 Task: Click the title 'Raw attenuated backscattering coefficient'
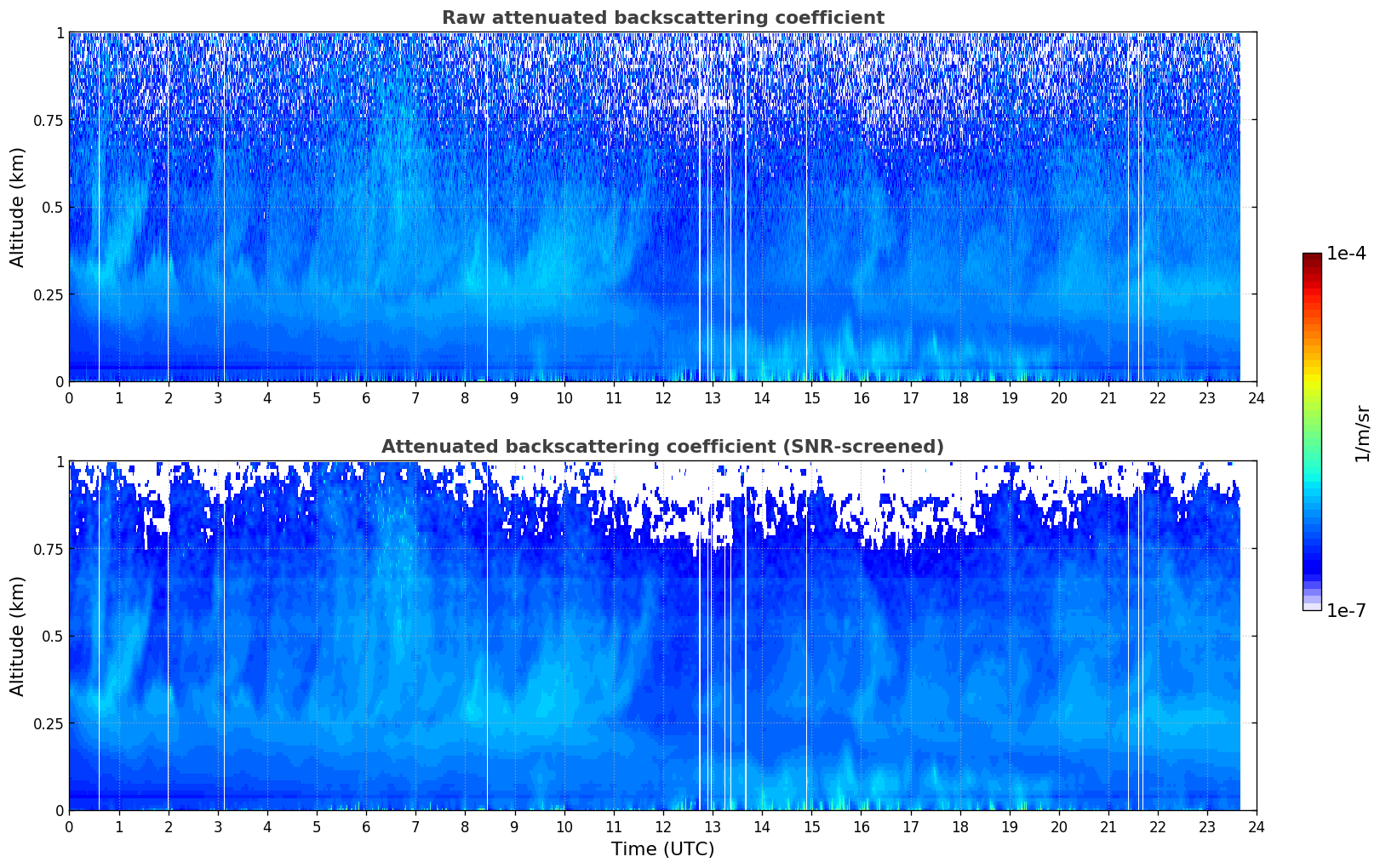click(662, 18)
